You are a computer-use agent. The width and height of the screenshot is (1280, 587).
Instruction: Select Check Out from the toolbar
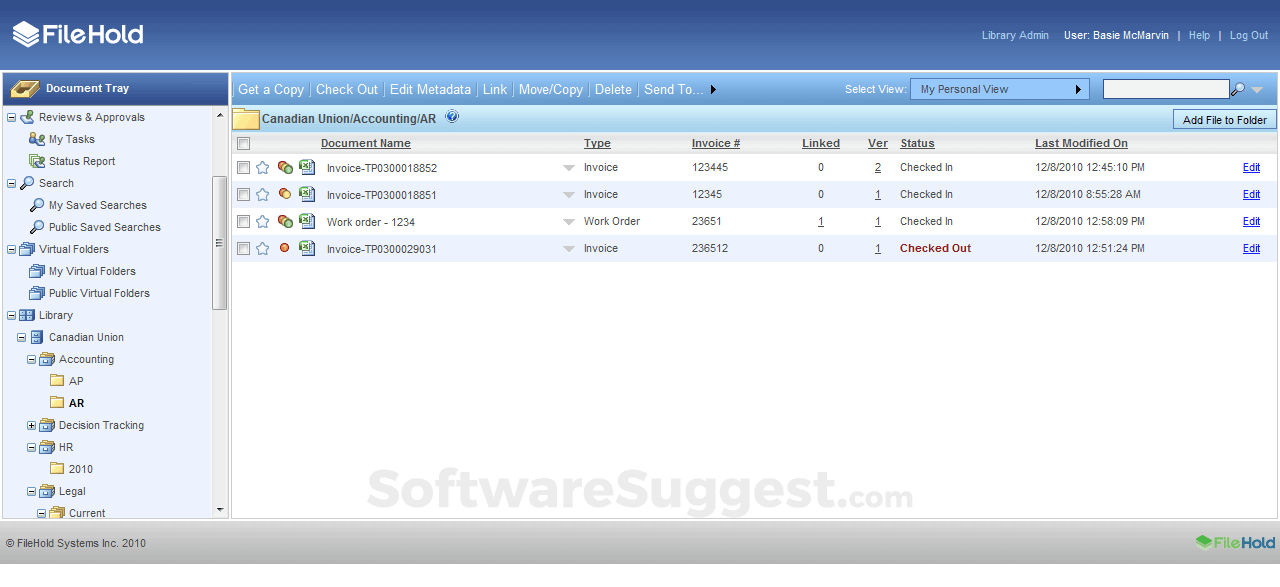346,89
